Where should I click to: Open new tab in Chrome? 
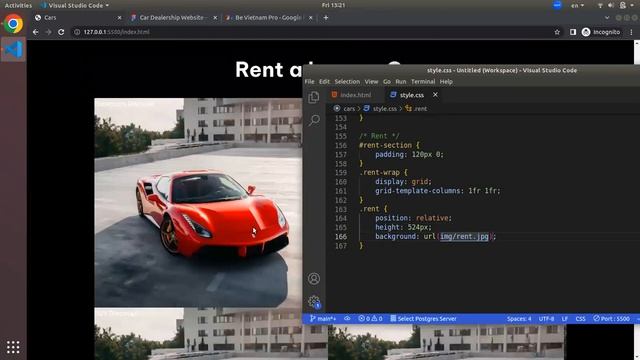326,18
